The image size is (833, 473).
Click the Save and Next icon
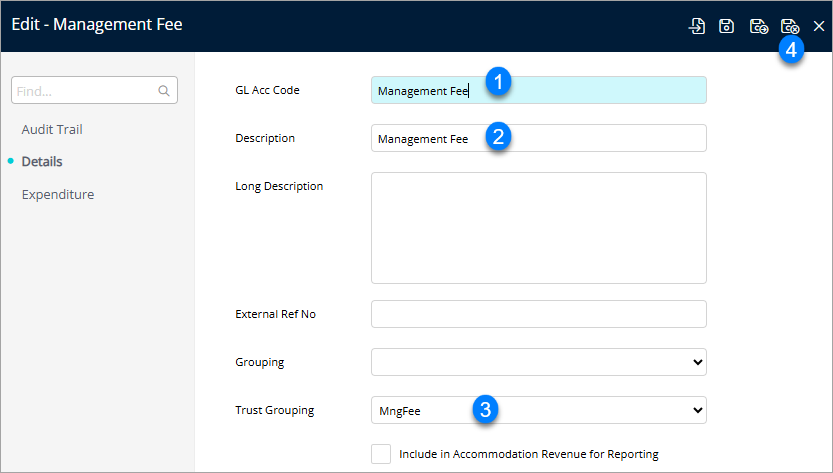[x=759, y=27]
